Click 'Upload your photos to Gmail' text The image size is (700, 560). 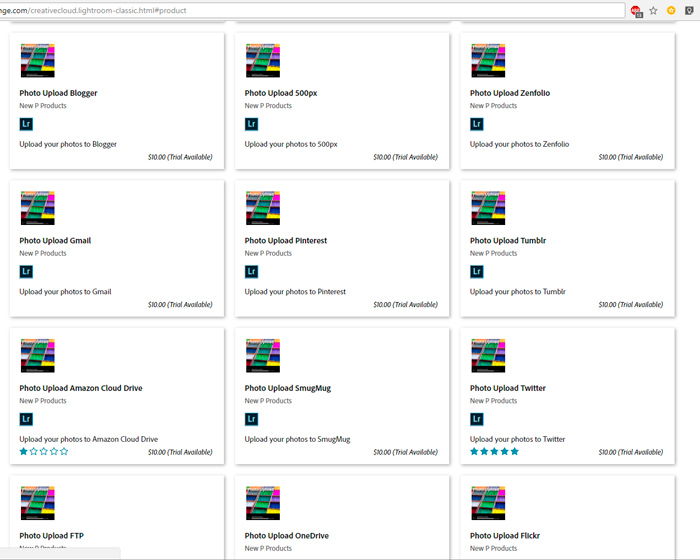(x=65, y=292)
